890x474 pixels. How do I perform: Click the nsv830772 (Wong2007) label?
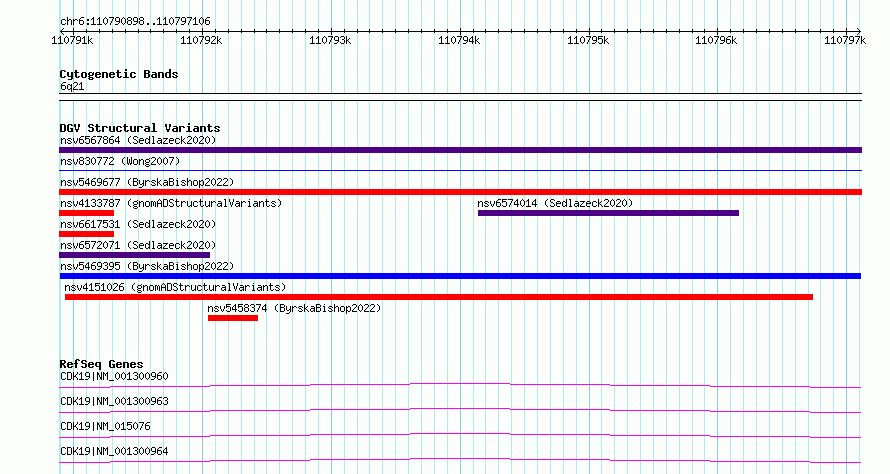pos(120,161)
